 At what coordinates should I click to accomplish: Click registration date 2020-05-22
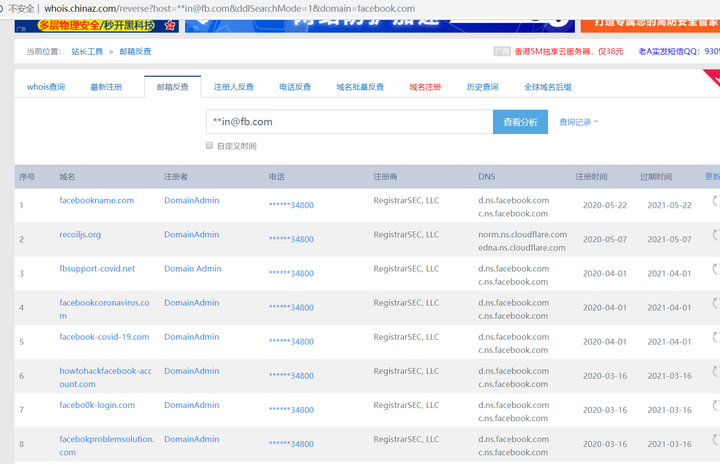pyautogui.click(x=605, y=205)
